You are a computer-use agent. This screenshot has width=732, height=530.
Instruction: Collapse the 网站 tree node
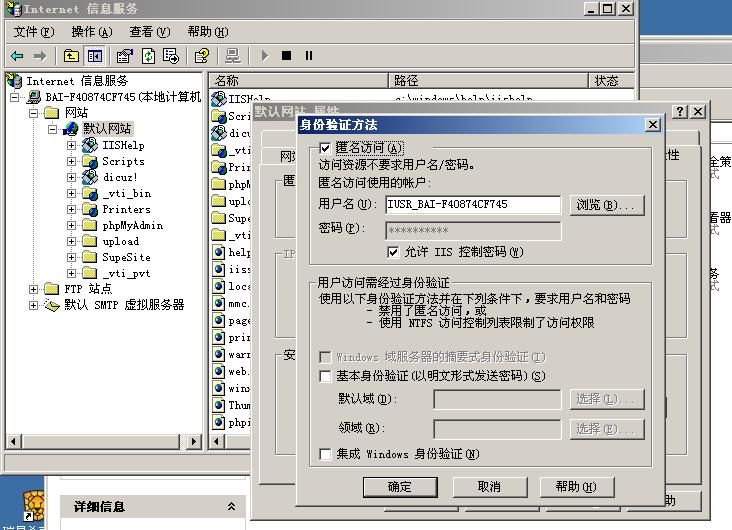pos(34,113)
